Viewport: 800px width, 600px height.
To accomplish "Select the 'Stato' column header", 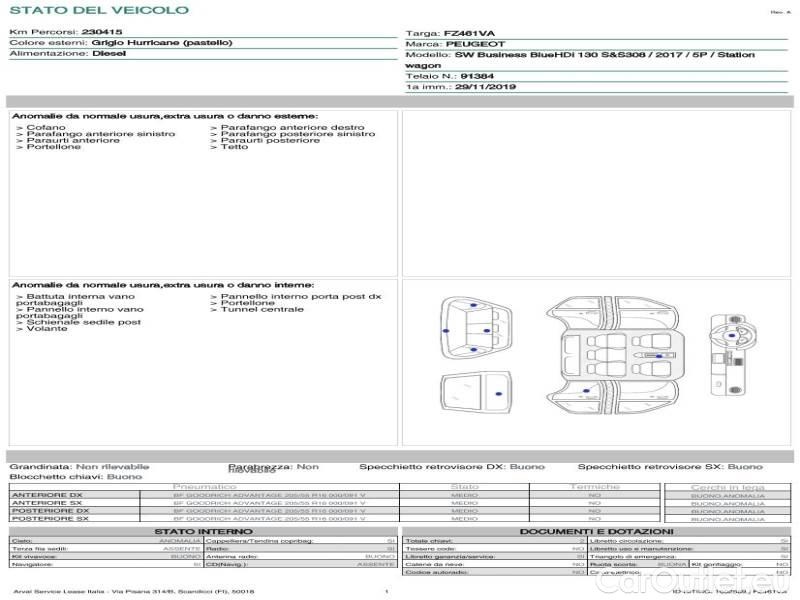I will 464,487.
